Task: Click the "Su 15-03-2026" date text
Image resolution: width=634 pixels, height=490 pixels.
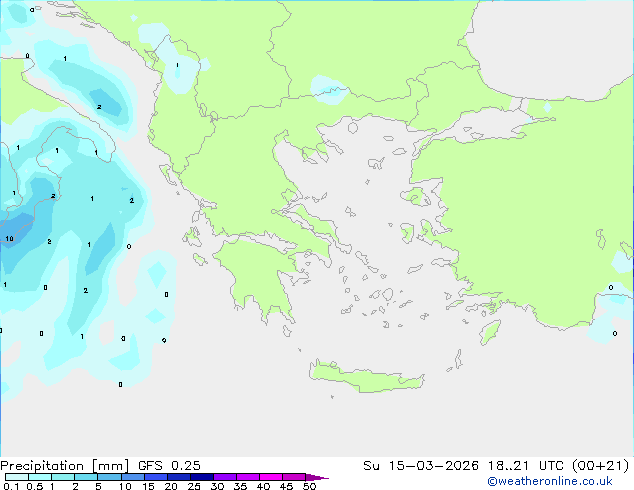Action: [421, 465]
